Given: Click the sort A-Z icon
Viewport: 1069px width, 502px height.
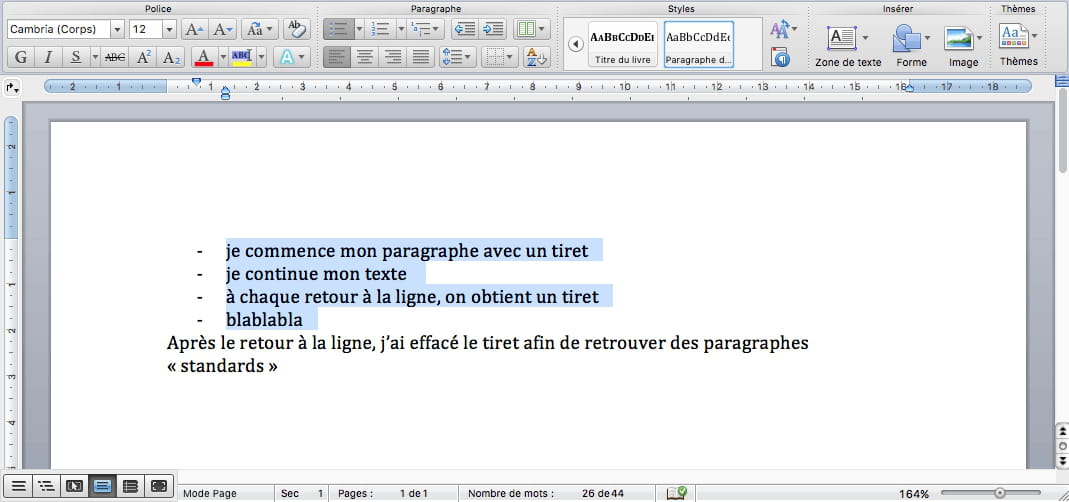Looking at the screenshot, I should (536, 57).
